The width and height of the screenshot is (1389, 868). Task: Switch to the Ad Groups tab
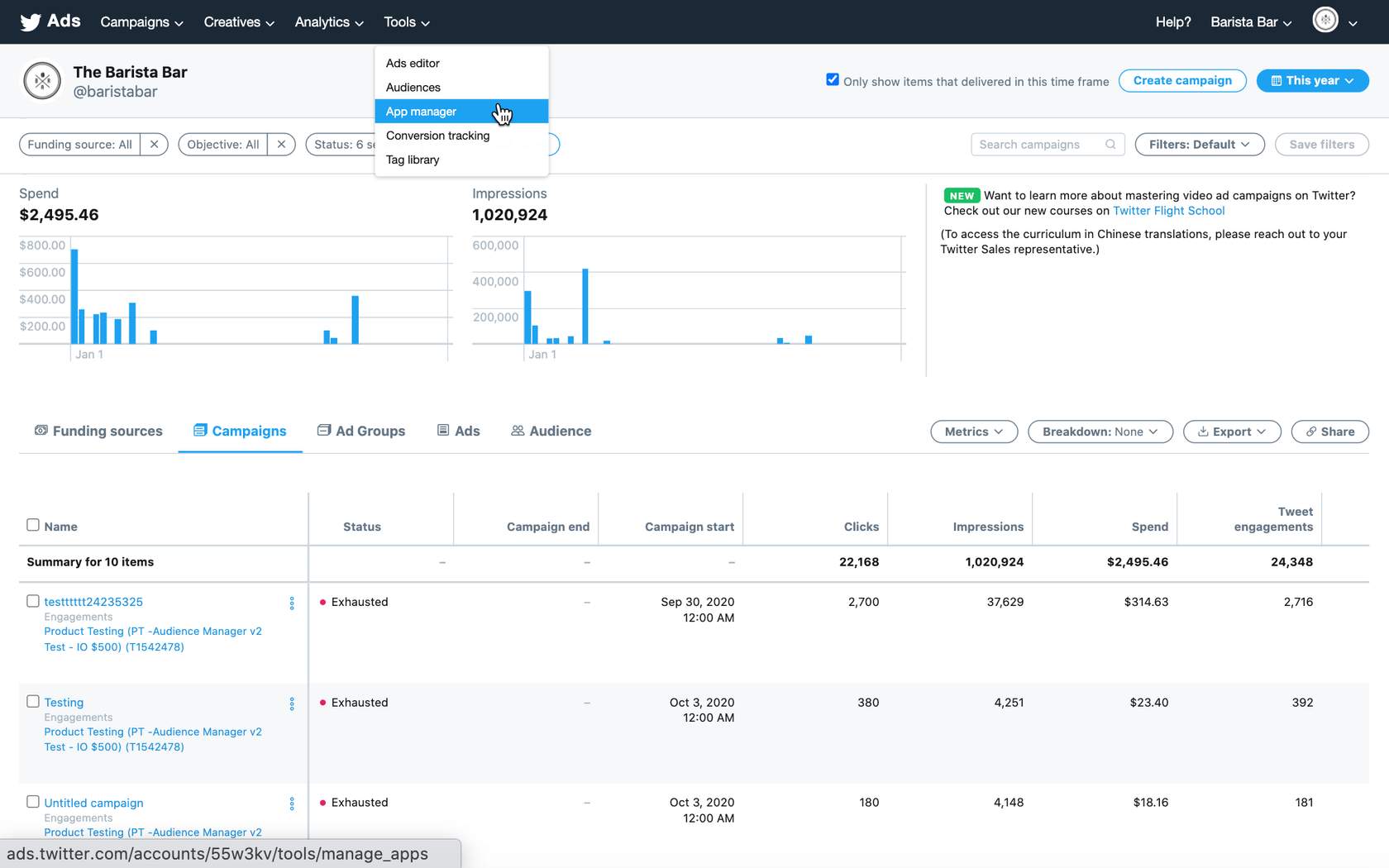click(361, 431)
